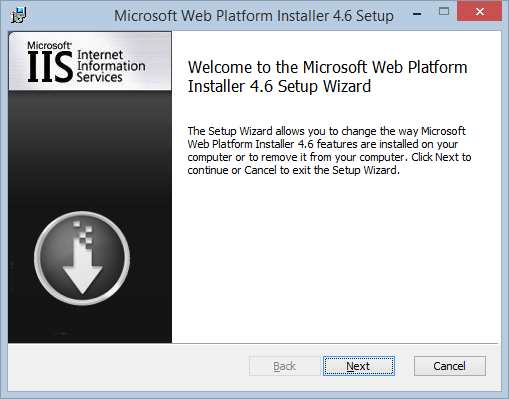Viewport: 509px width, 399px height.
Task: Click the horizontal divider above the buttons
Action: click(335, 343)
